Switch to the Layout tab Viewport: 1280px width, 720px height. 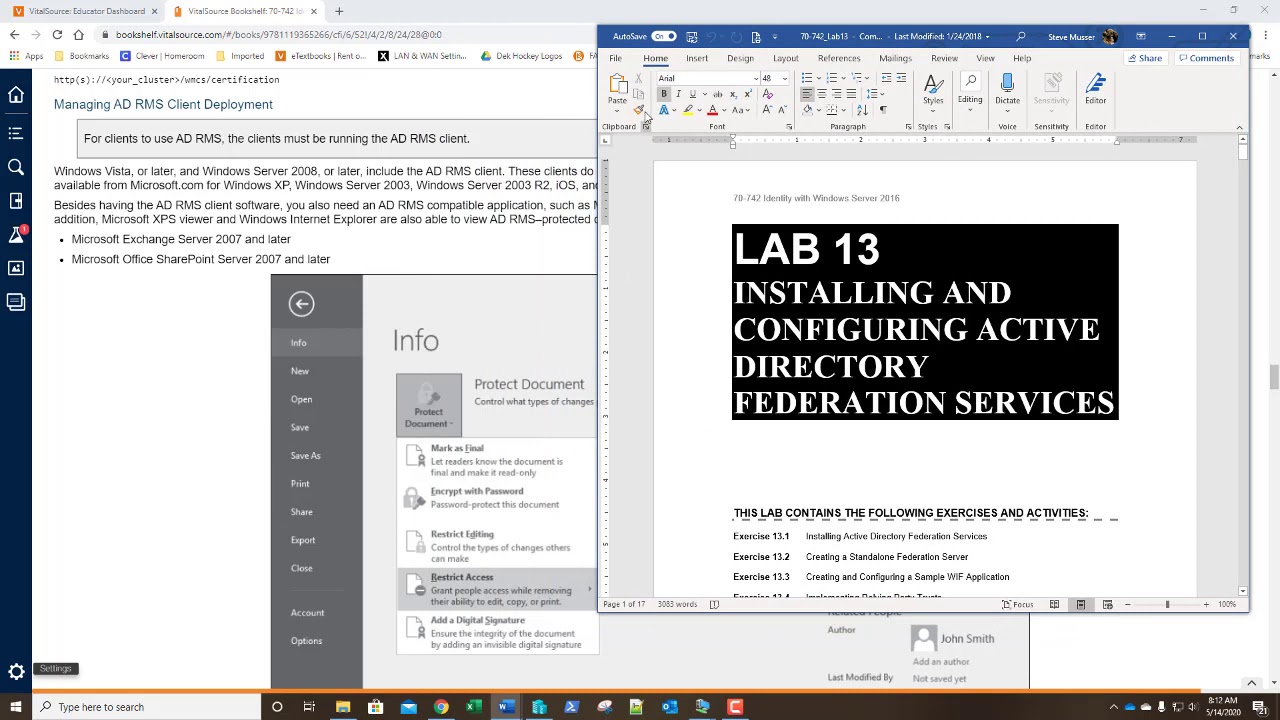[x=786, y=58]
